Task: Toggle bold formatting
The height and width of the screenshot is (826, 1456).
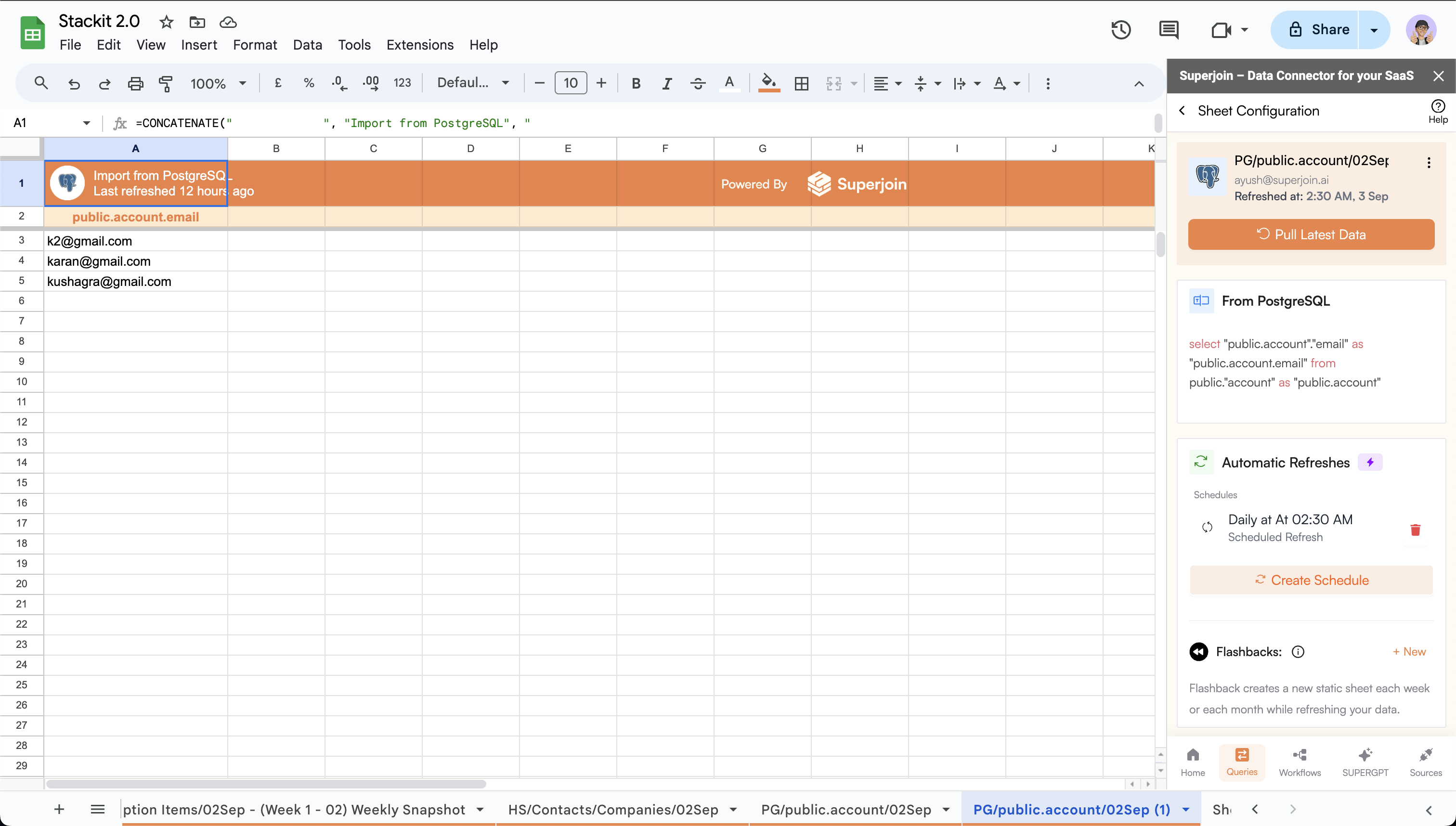Action: click(x=636, y=83)
